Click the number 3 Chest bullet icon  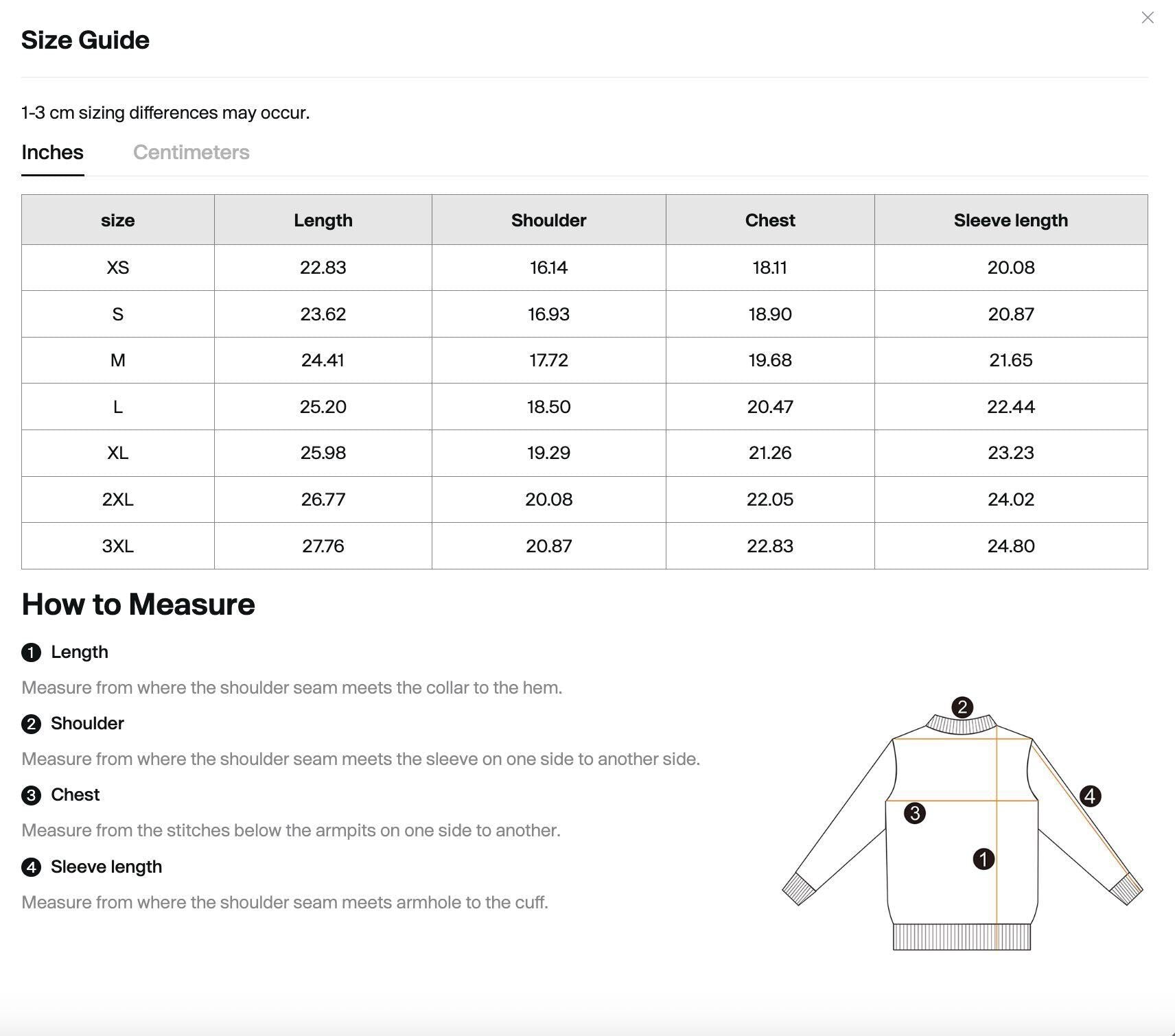(x=31, y=795)
